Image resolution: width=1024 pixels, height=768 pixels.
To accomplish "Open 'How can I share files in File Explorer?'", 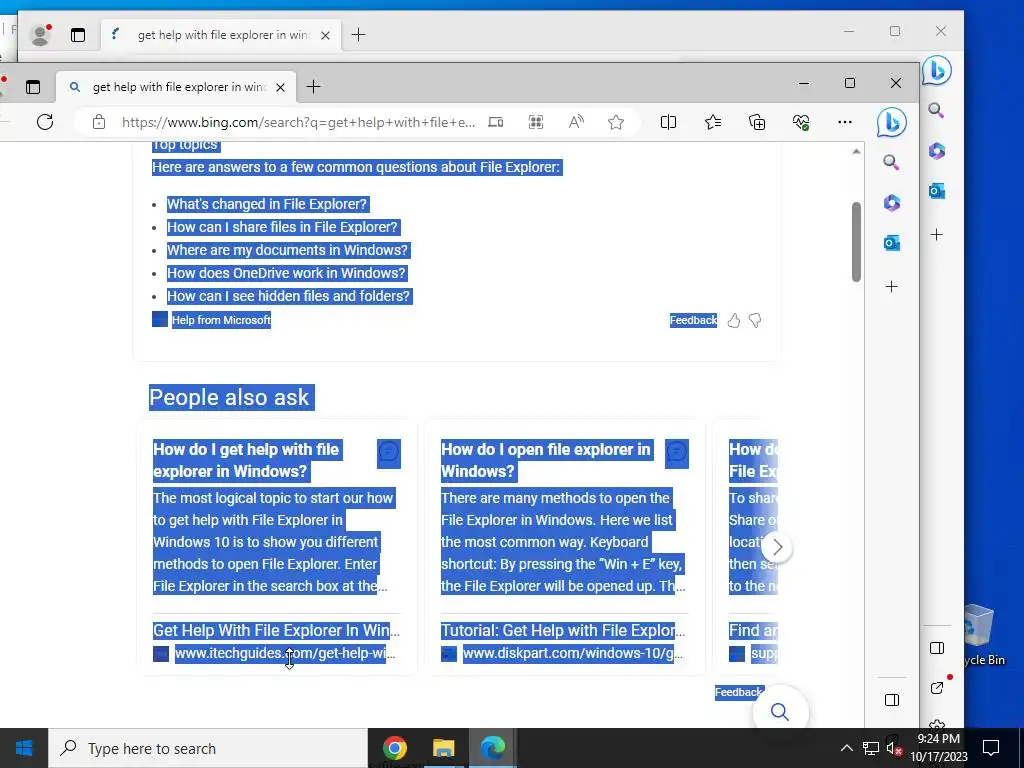I will point(282,227).
